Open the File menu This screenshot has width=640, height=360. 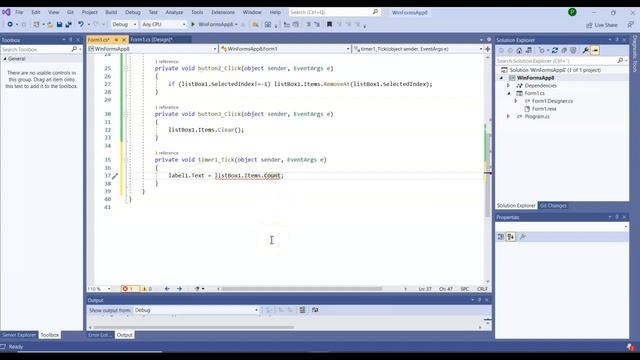[x=19, y=12]
